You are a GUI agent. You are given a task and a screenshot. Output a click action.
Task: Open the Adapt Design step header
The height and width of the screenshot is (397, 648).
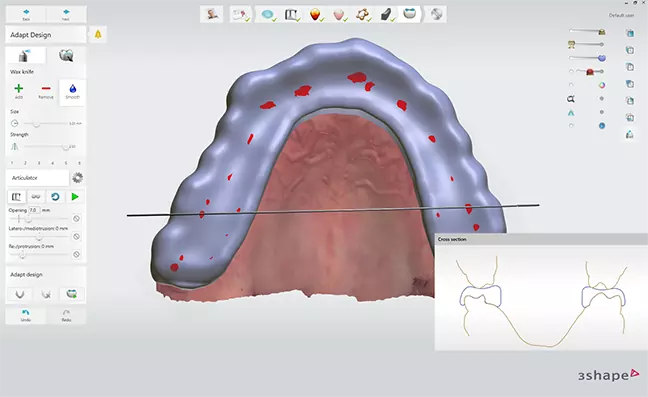click(x=46, y=35)
